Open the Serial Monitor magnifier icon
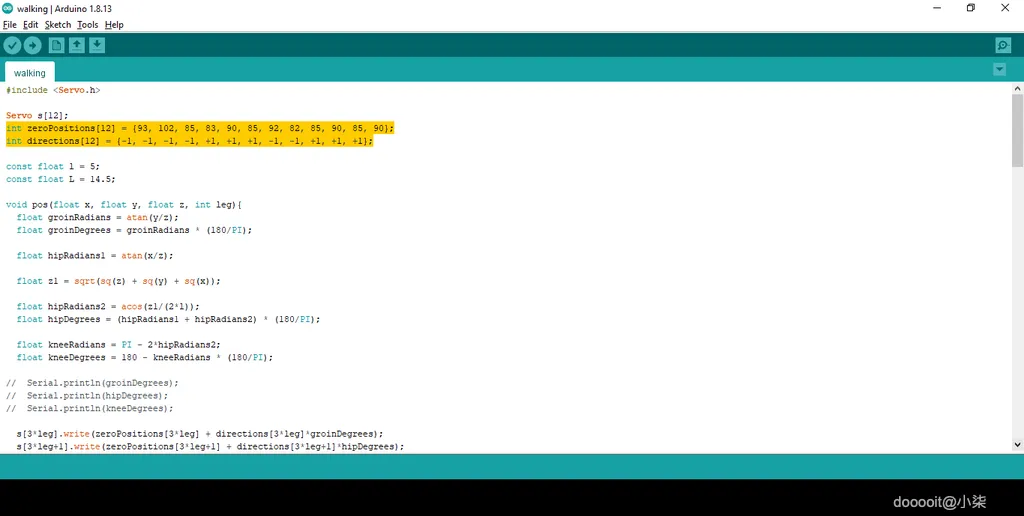1024x516 pixels. pyautogui.click(x=1003, y=45)
